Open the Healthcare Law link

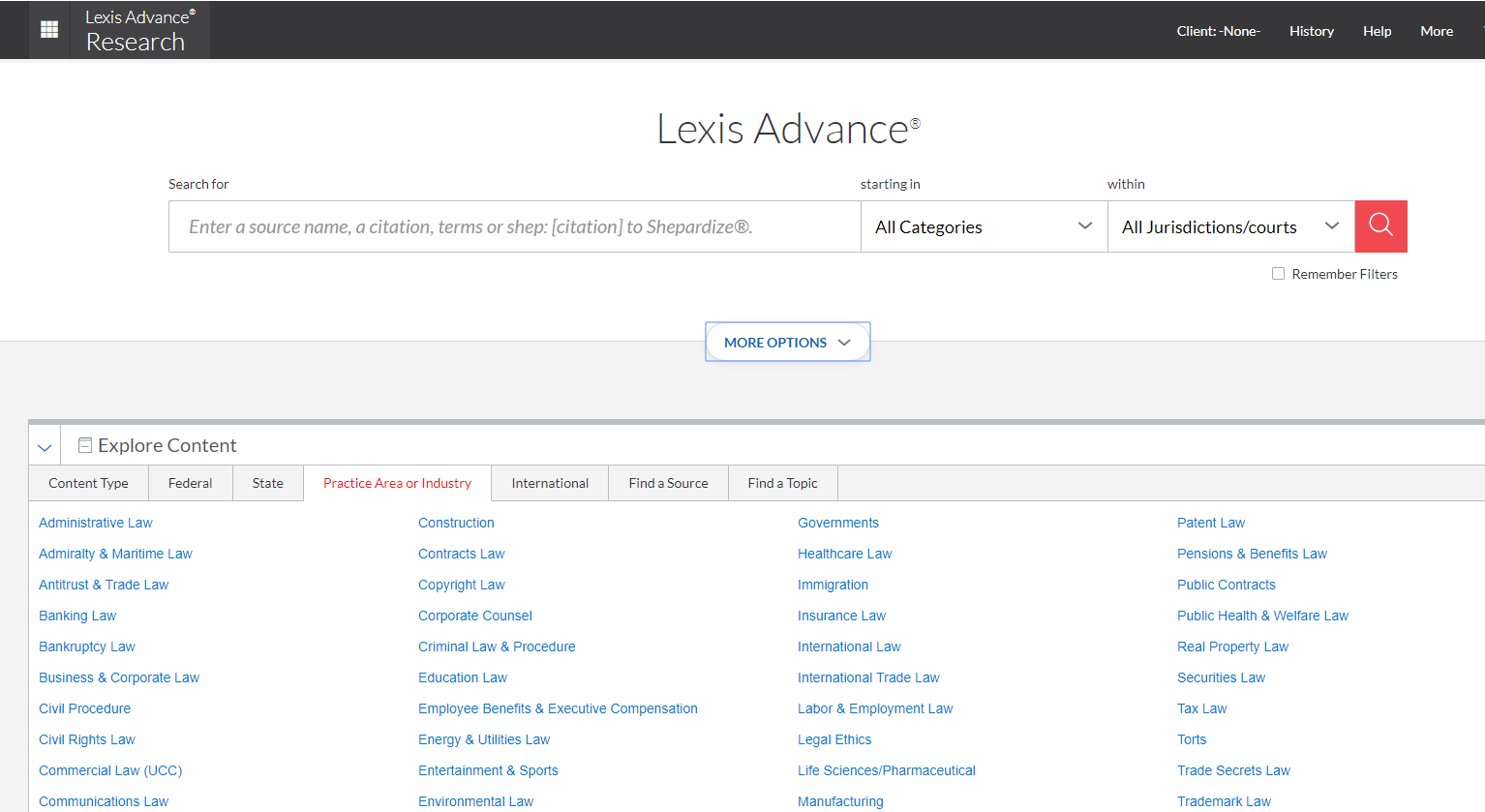click(x=845, y=554)
